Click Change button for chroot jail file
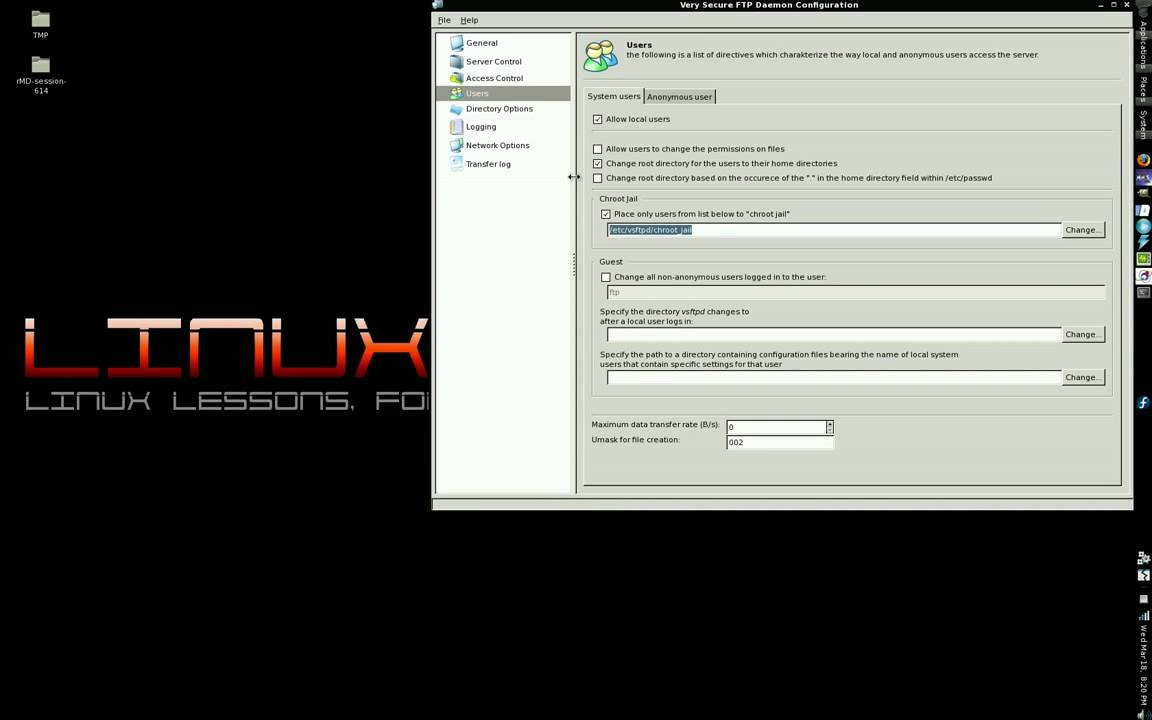The image size is (1152, 720). pos(1083,230)
